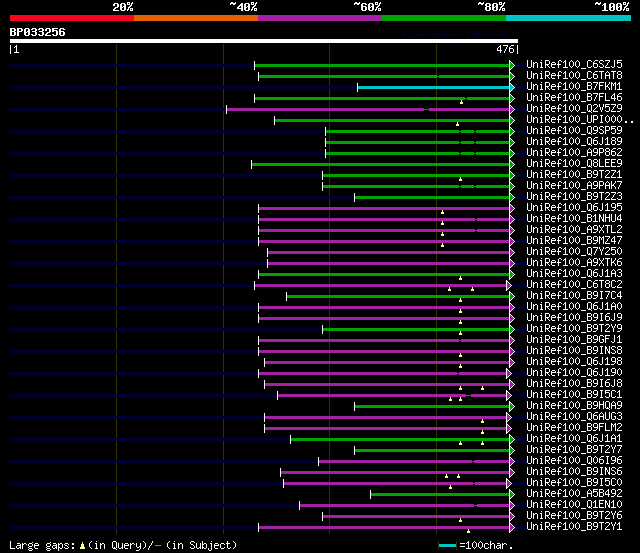Click the green arrowhead ending the A5B492 bar

tap(512, 494)
